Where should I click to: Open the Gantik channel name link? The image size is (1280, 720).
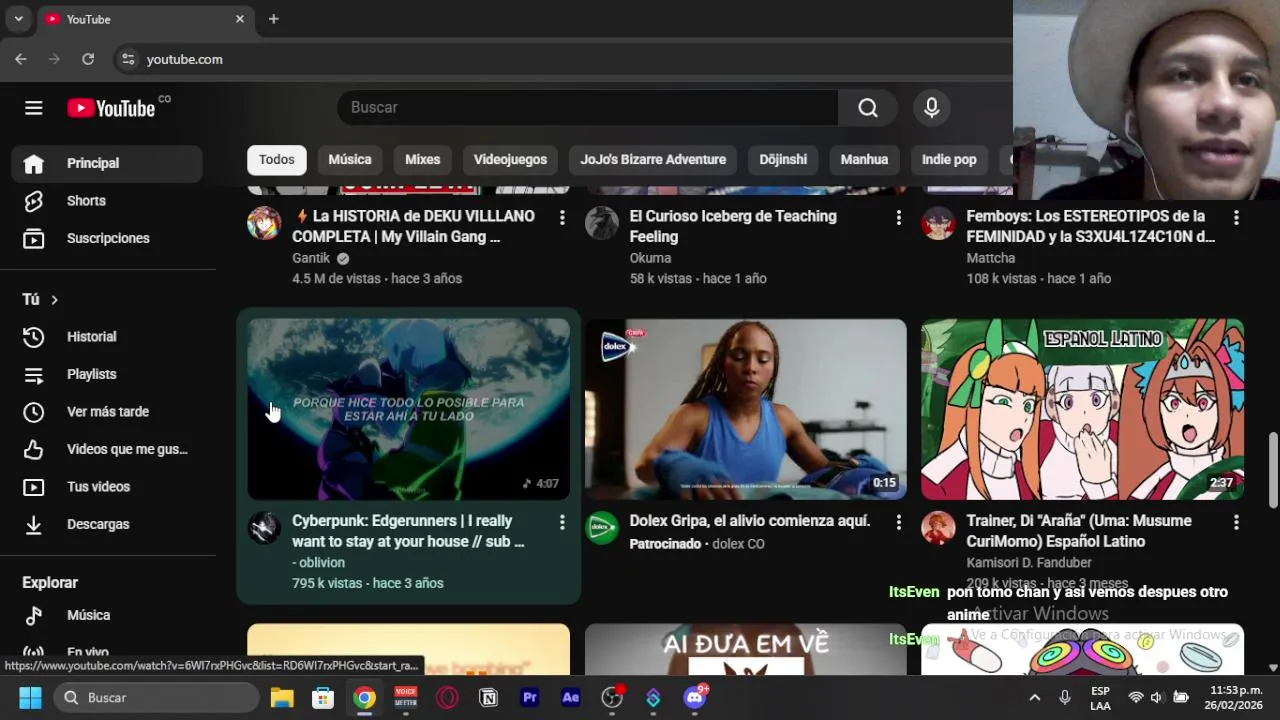tap(311, 258)
